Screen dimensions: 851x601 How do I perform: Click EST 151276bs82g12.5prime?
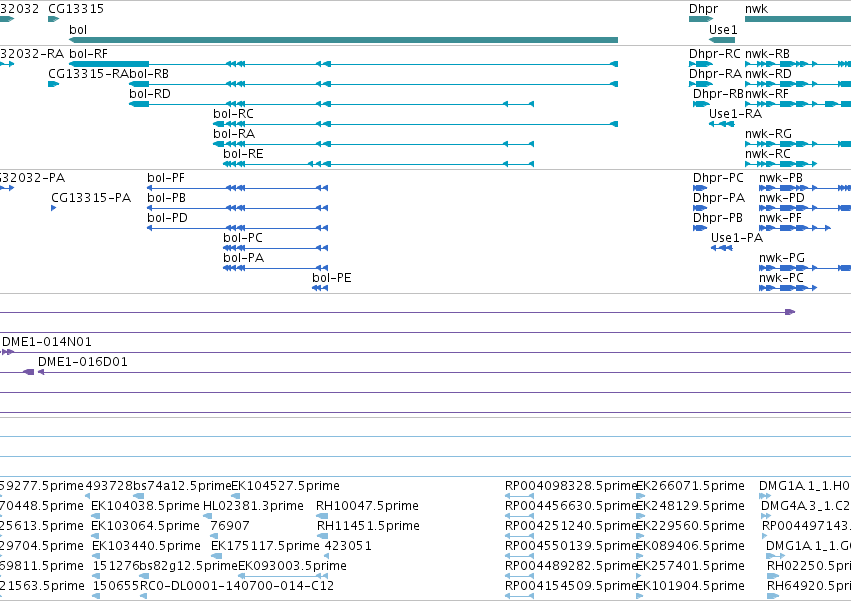166,566
